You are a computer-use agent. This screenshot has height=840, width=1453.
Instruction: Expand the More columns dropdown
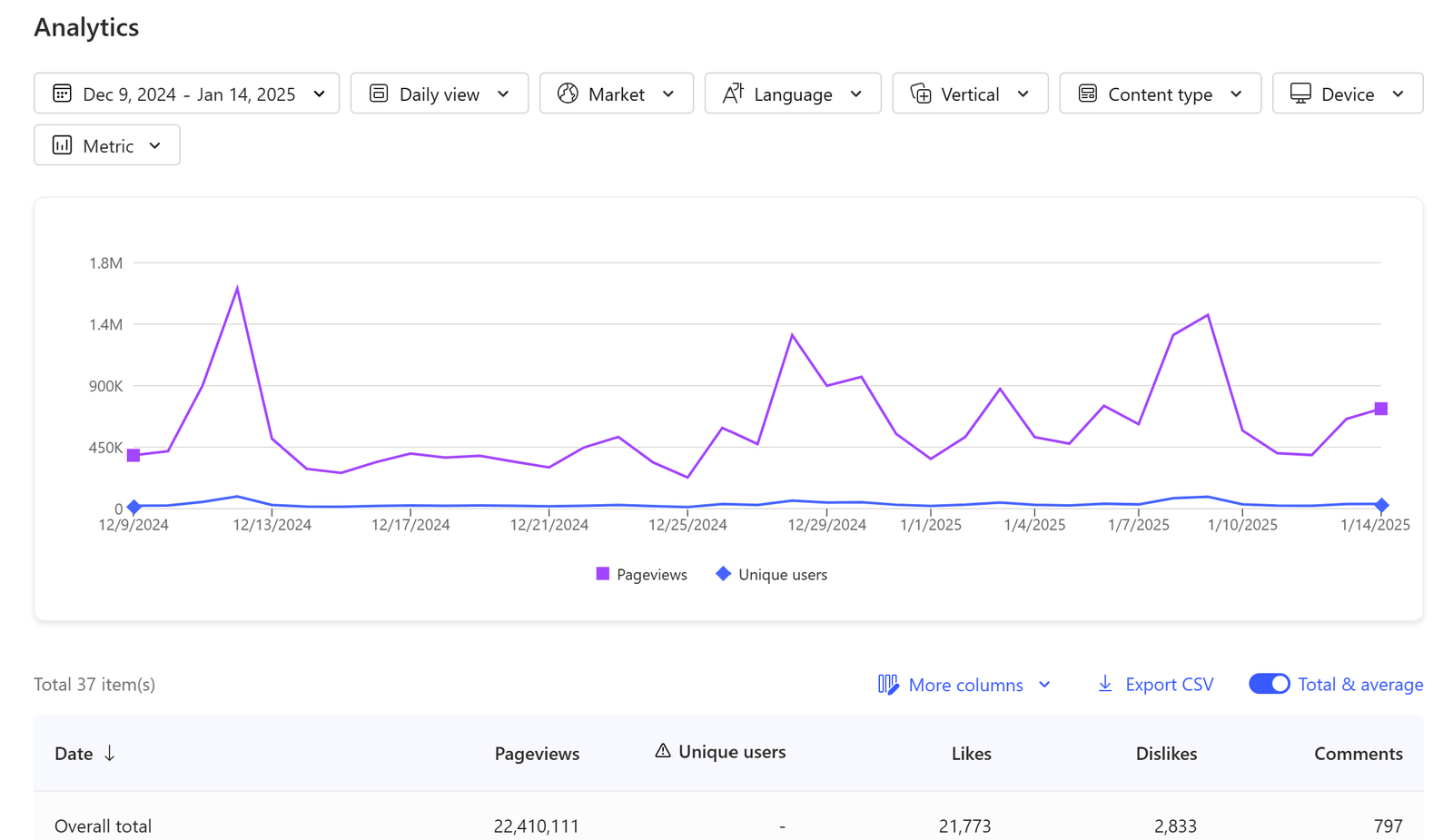tap(964, 685)
